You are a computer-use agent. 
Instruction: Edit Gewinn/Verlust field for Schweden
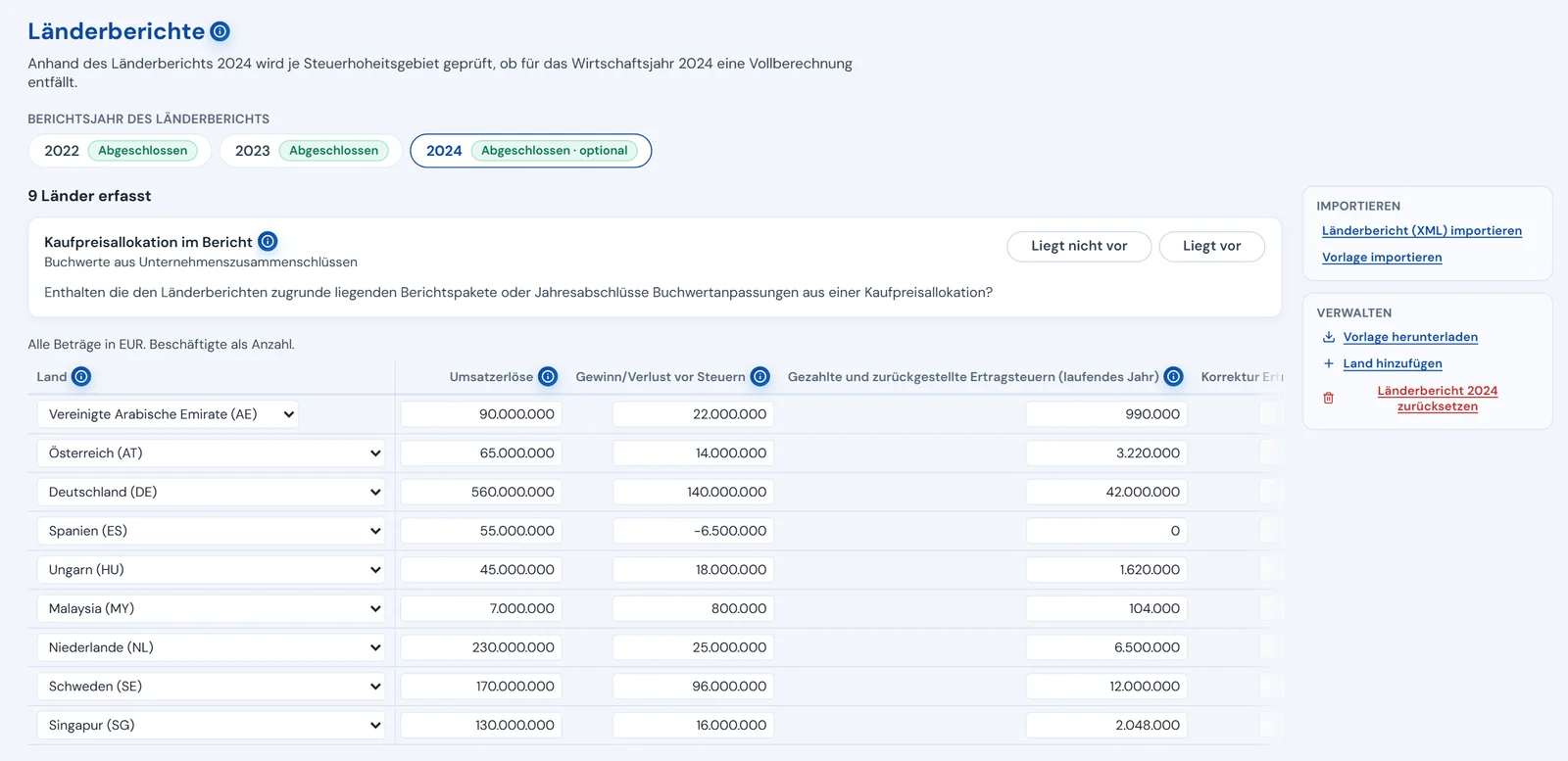click(x=694, y=687)
